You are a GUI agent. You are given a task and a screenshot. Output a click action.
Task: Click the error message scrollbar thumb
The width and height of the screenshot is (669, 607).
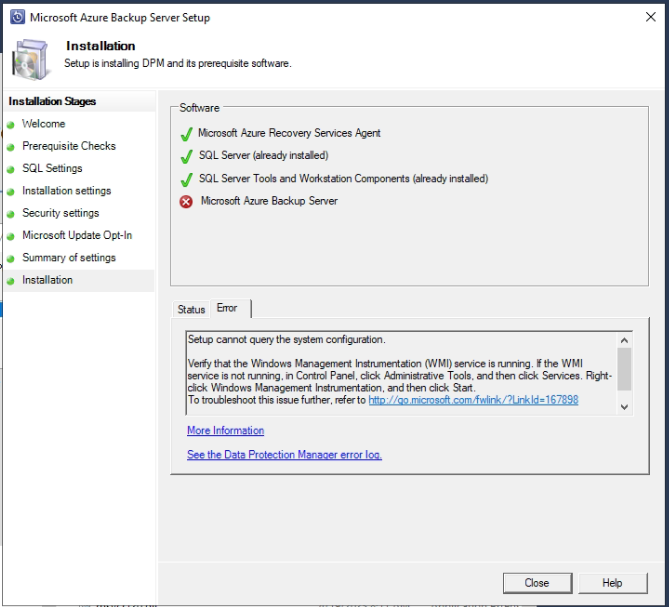pos(624,369)
